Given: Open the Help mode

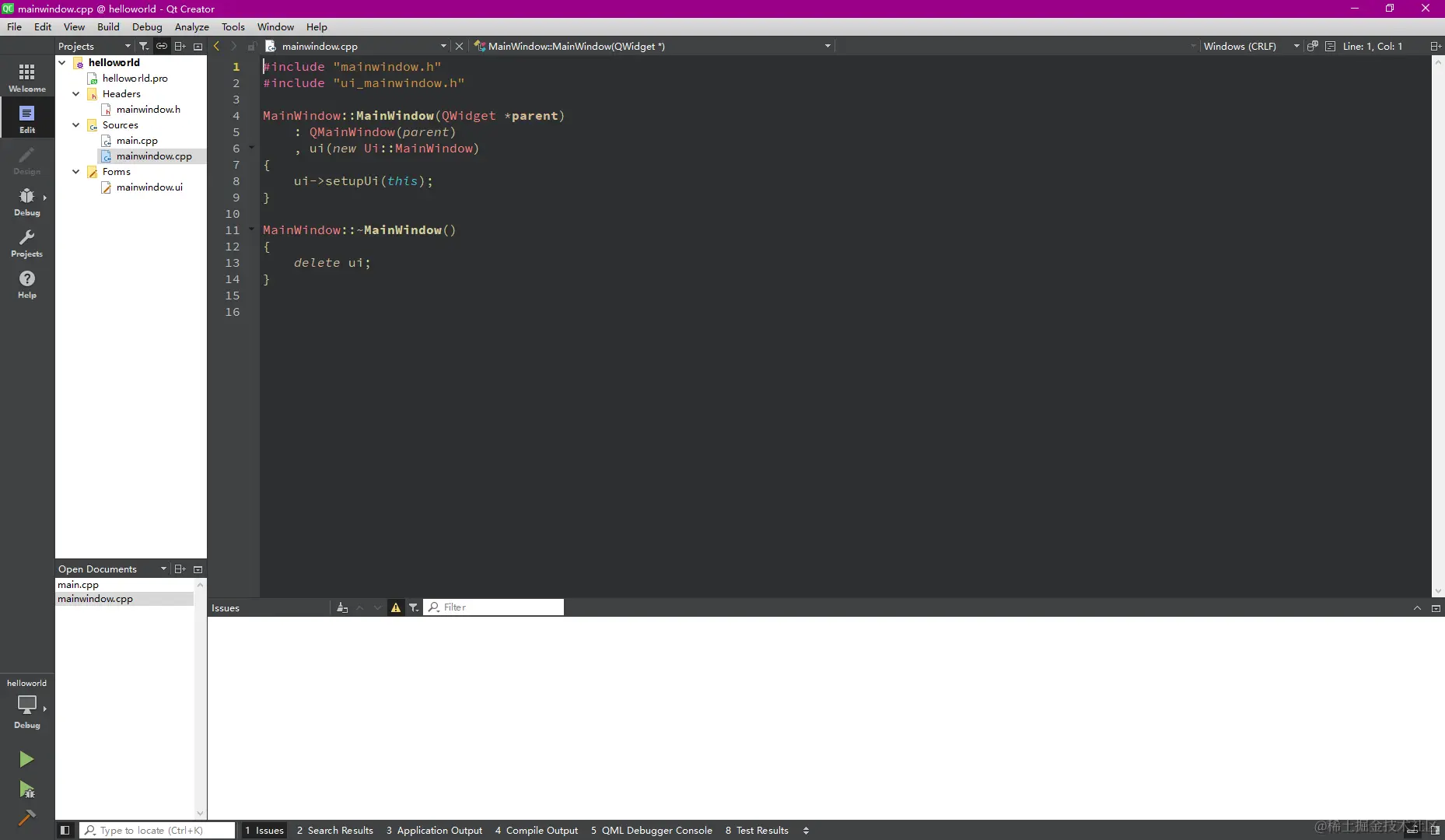Looking at the screenshot, I should tap(27, 284).
